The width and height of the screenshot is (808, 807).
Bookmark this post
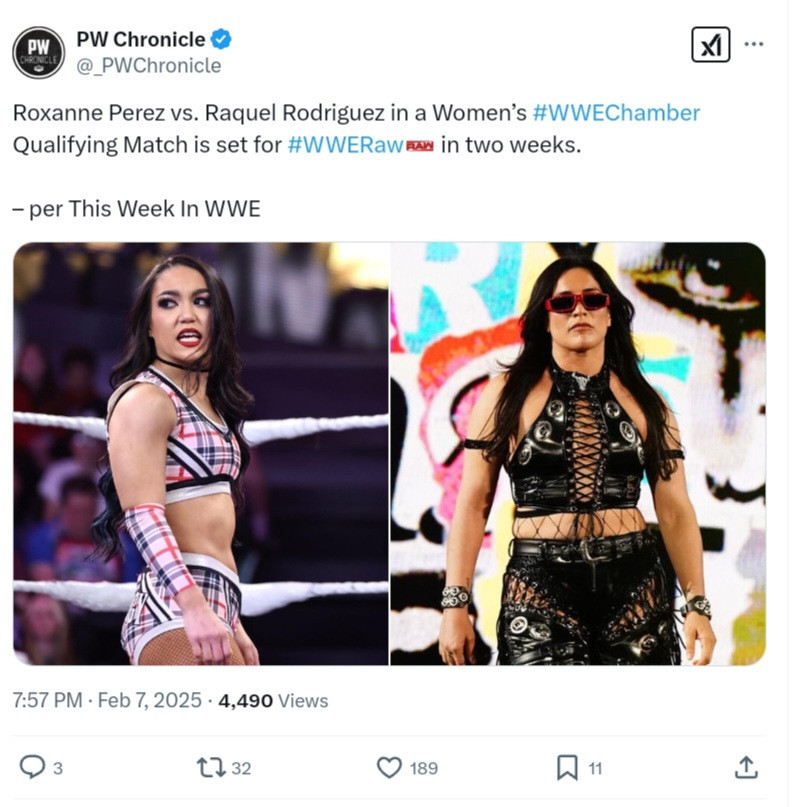pos(567,768)
